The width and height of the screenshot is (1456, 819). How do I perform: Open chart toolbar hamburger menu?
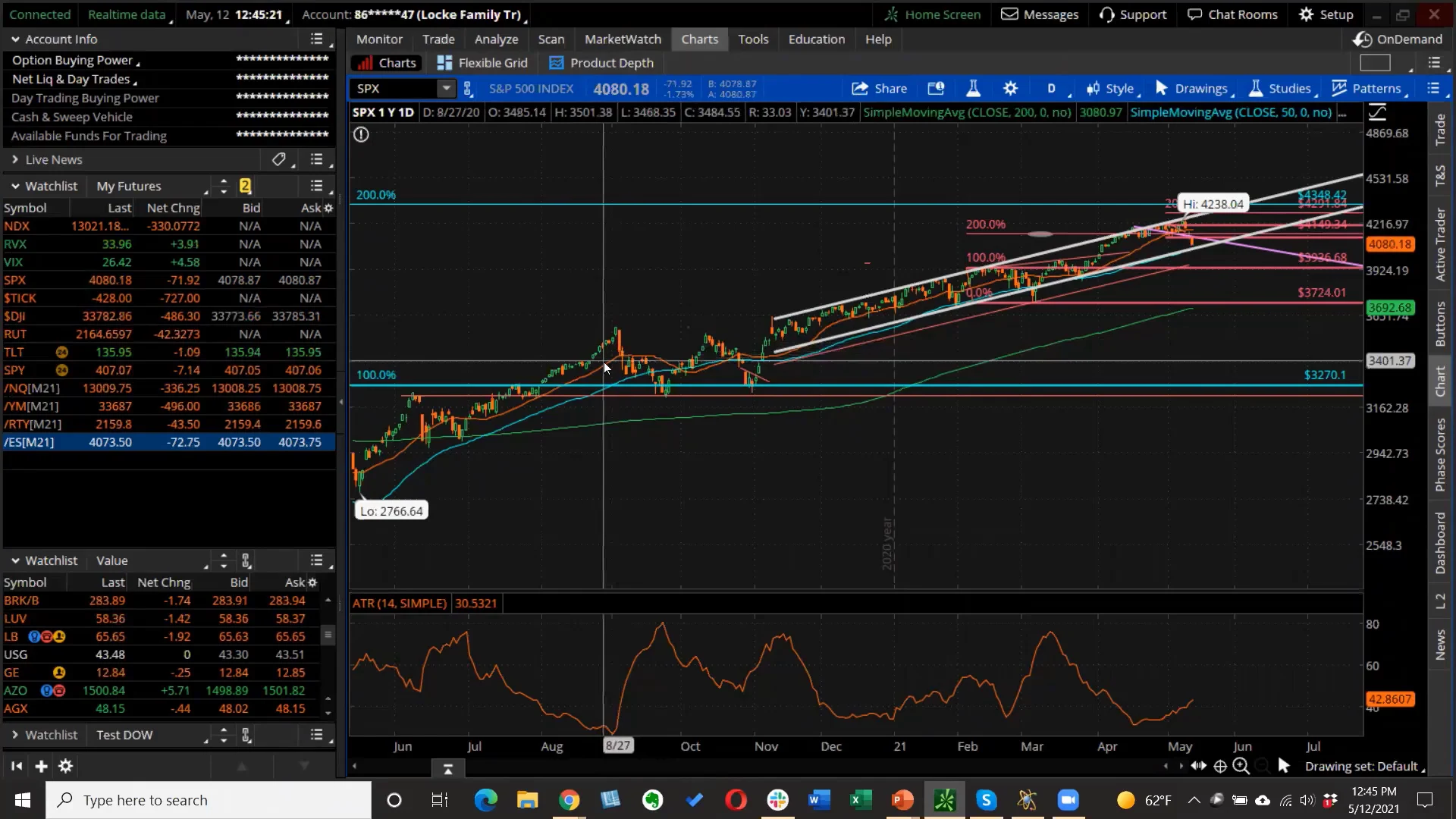(1432, 89)
